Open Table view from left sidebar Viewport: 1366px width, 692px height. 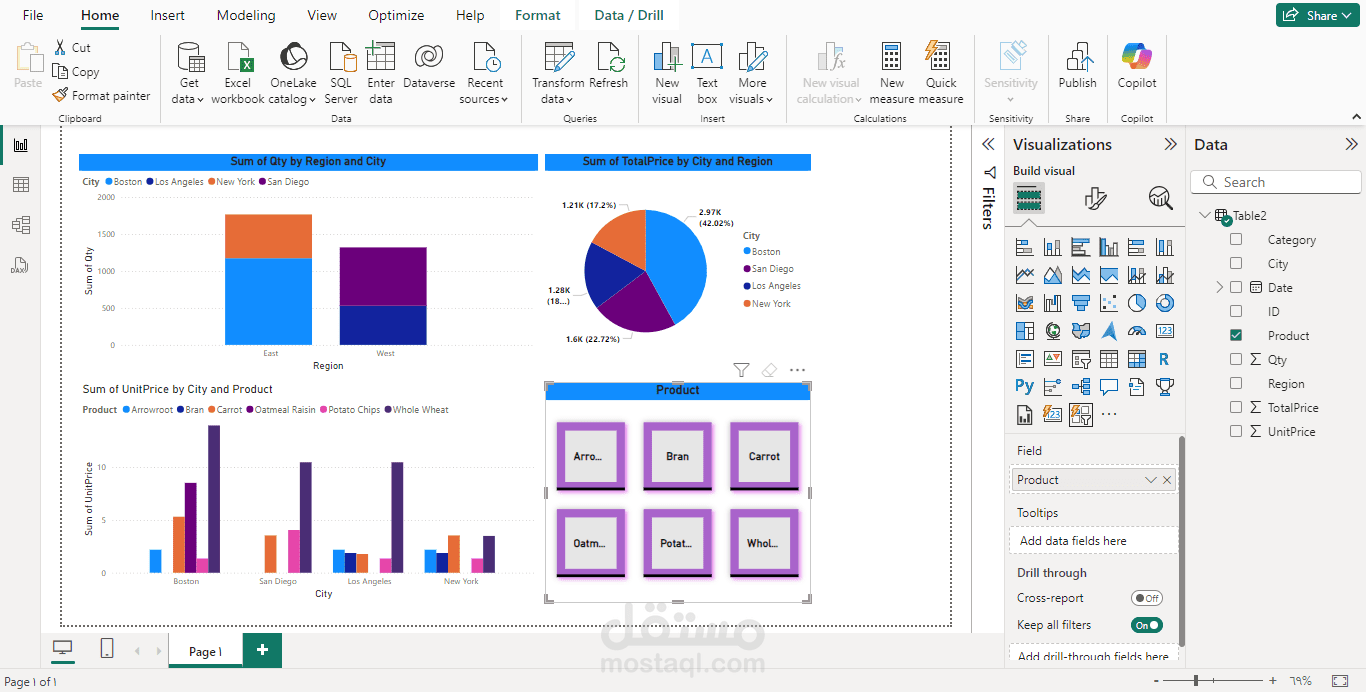pyautogui.click(x=20, y=185)
